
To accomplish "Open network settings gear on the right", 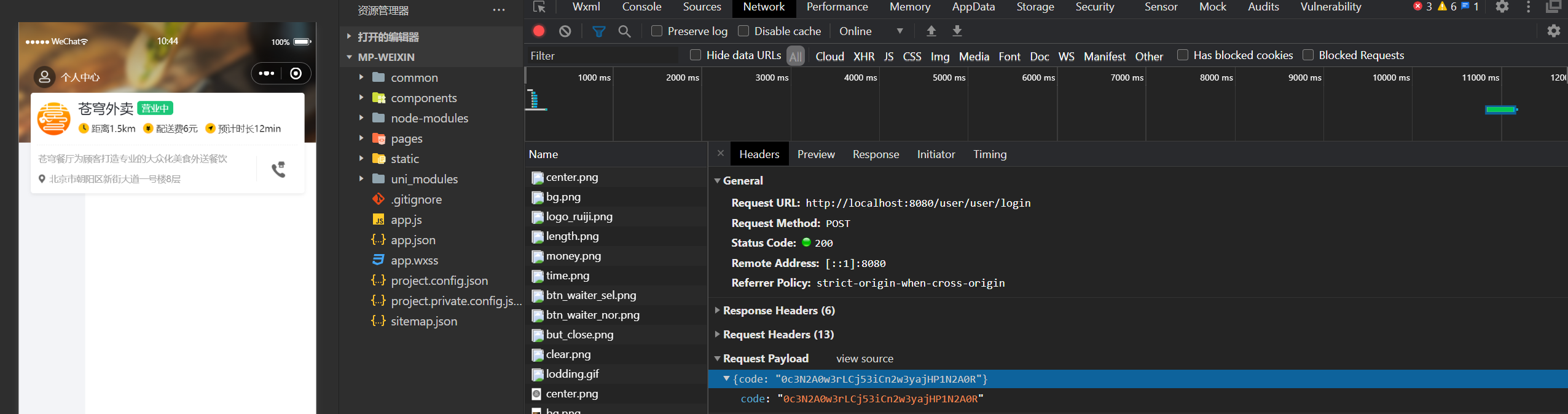I will pos(1553,31).
